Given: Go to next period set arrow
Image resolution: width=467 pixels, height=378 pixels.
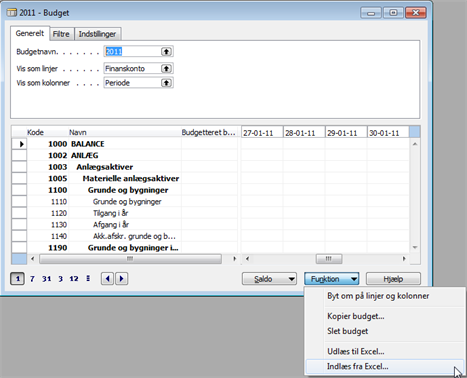Looking at the screenshot, I should click(x=122, y=278).
